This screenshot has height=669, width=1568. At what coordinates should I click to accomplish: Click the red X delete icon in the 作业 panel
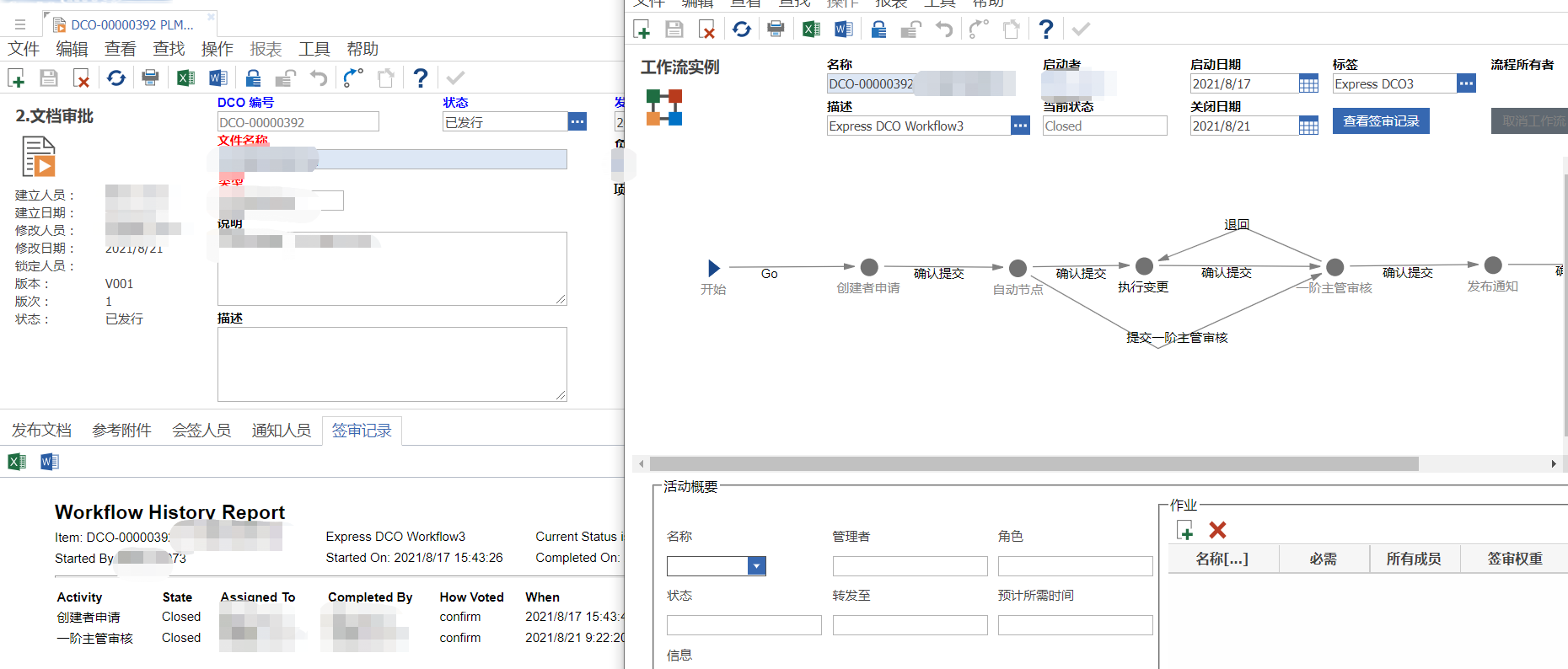tap(1217, 530)
